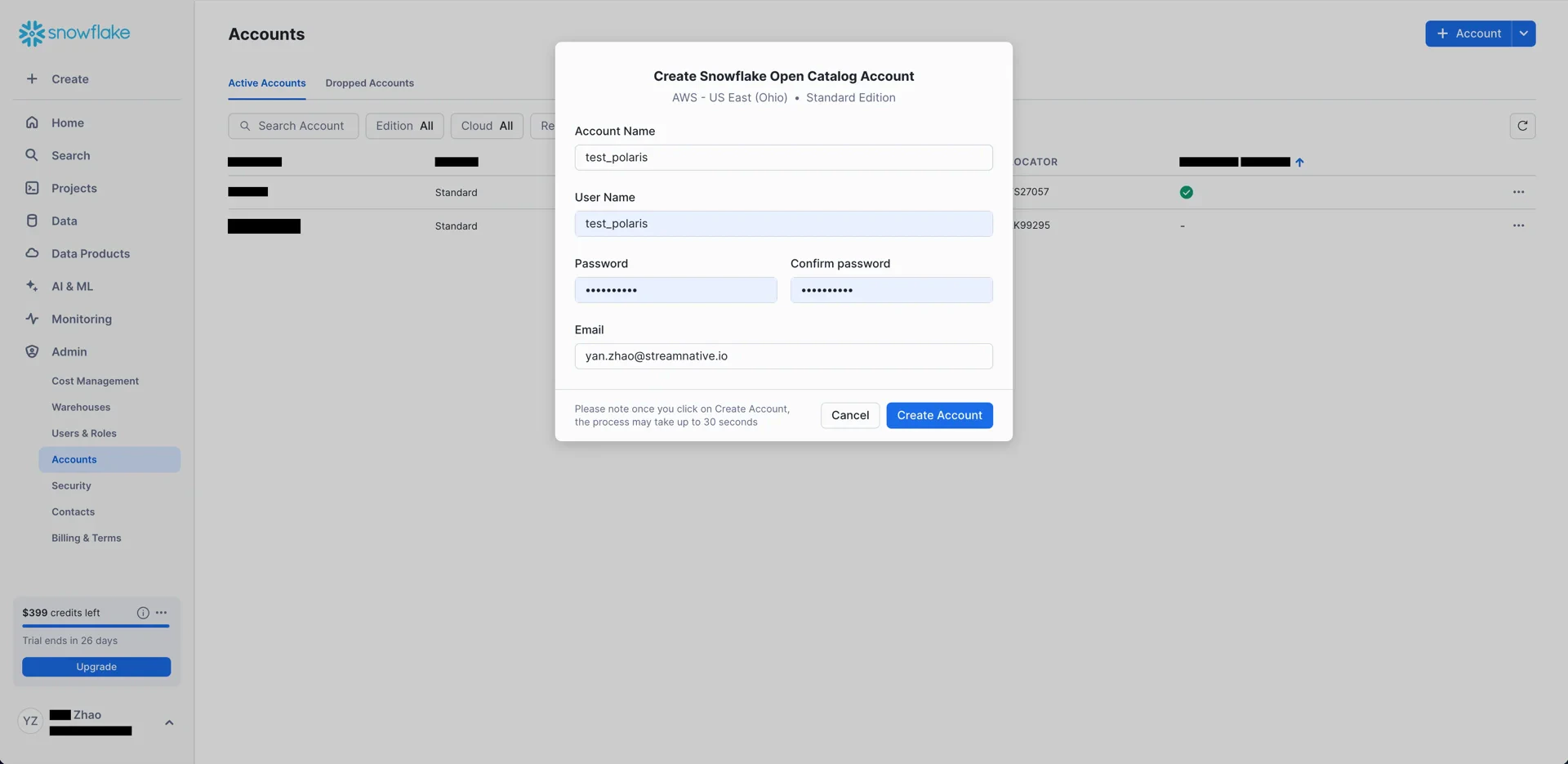Click the Snowflake logo
Viewport: 1568px width, 764px height.
click(74, 33)
